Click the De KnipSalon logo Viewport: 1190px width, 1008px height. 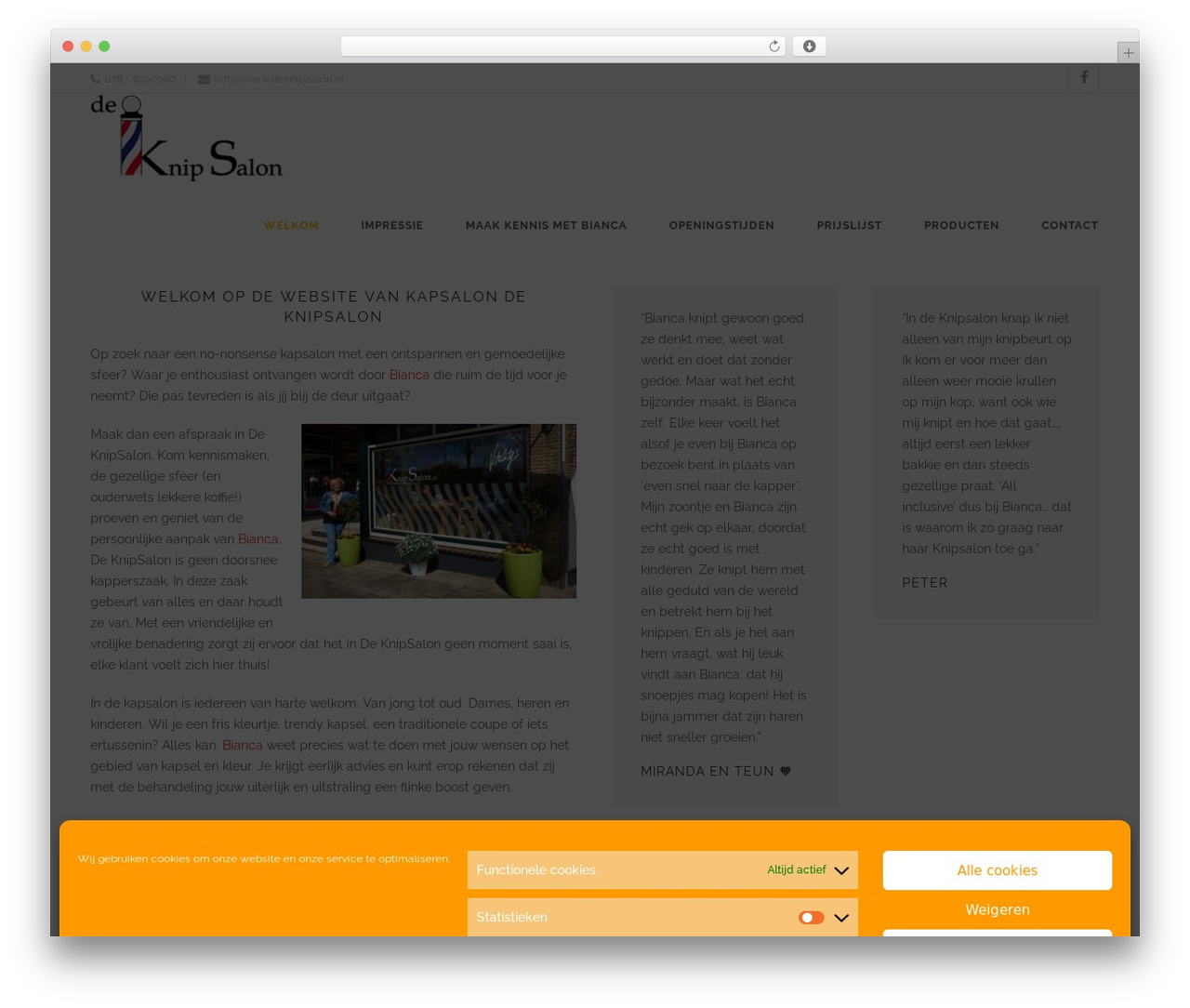click(187, 138)
